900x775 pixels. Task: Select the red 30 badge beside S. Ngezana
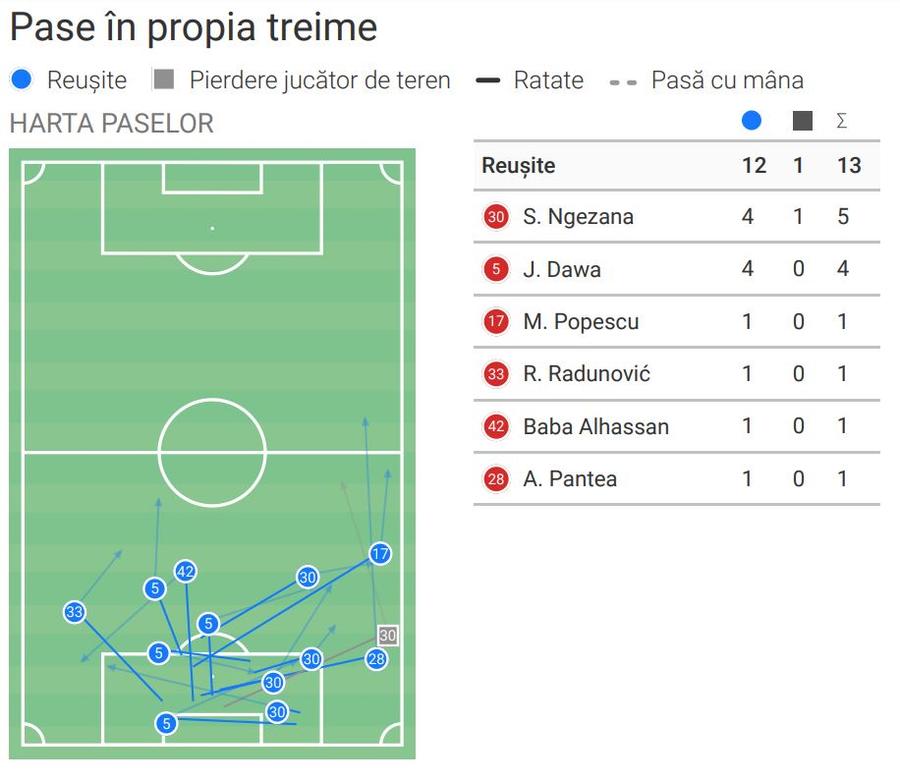click(496, 217)
